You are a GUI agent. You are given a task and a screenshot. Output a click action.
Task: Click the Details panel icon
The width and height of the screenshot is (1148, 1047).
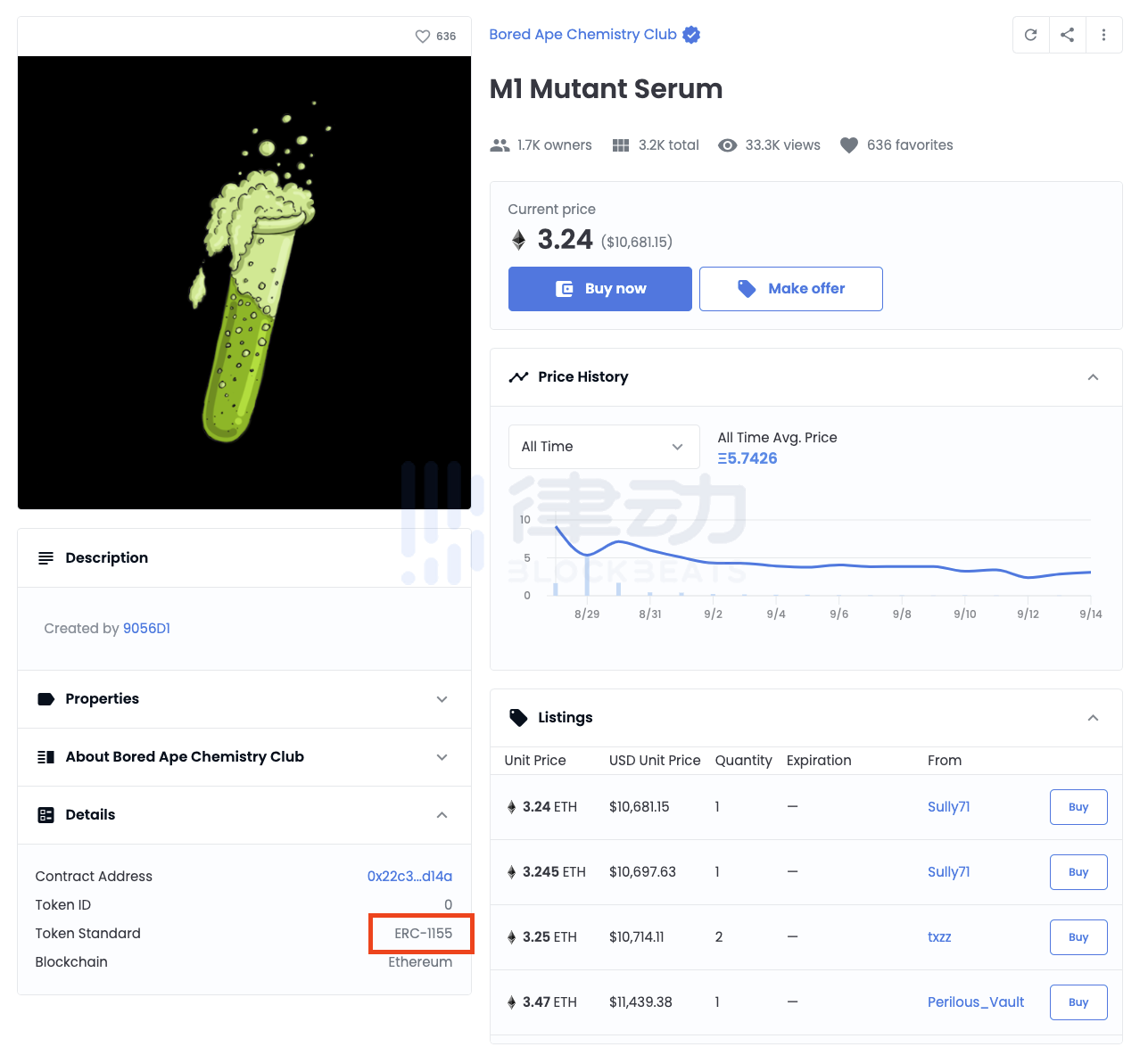[45, 815]
